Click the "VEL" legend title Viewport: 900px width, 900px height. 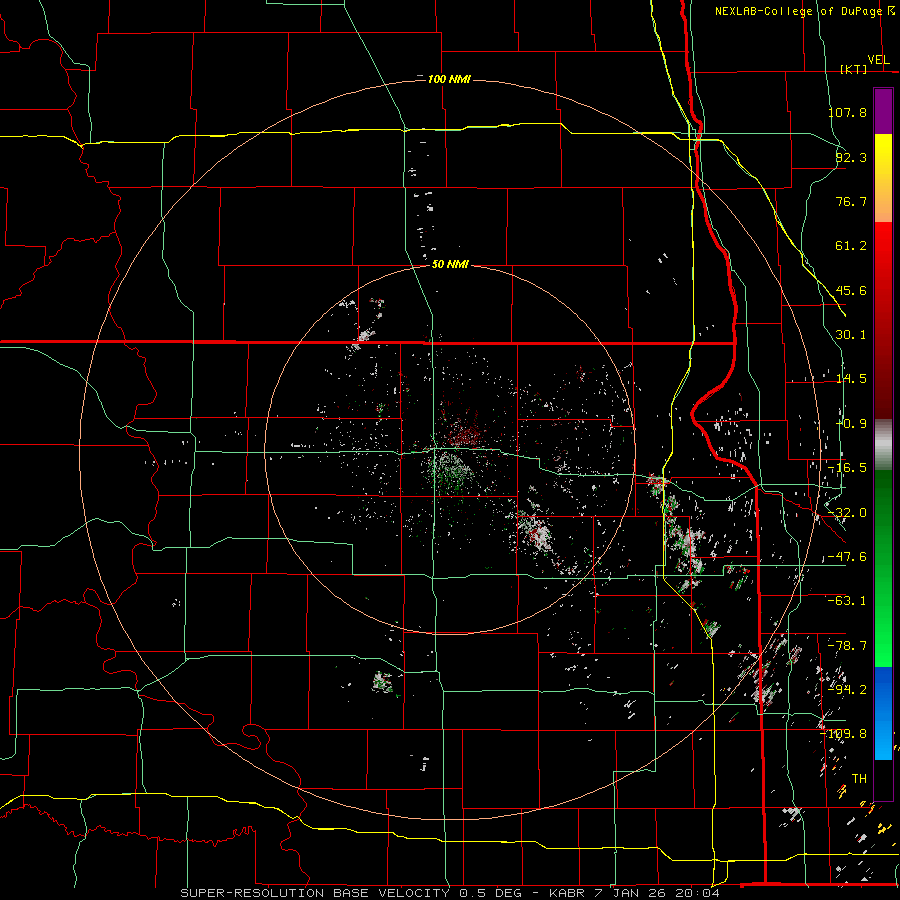tap(878, 60)
